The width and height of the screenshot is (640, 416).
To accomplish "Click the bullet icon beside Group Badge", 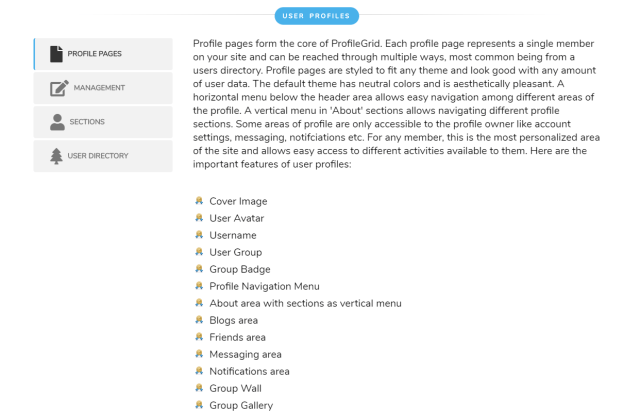I will click(x=199, y=269).
